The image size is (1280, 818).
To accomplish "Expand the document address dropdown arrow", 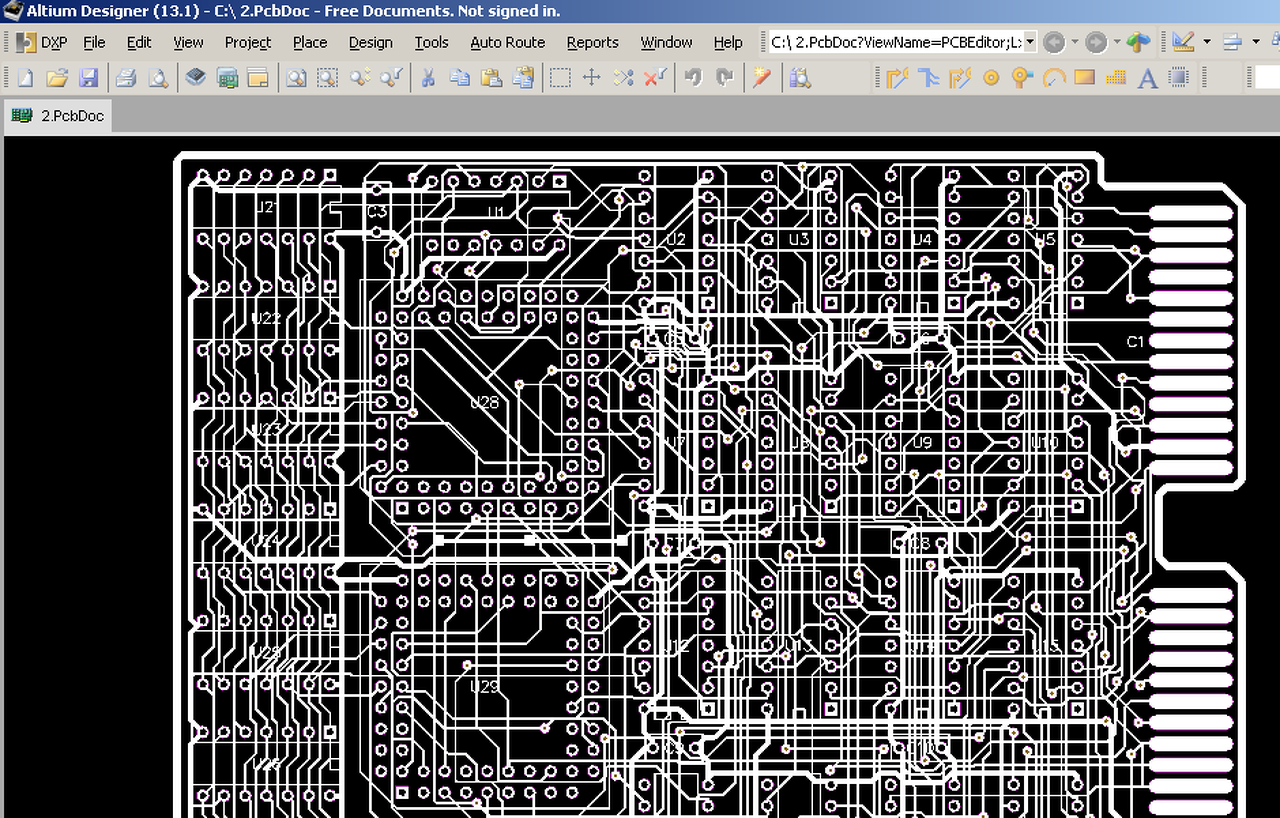I will pos(1030,42).
